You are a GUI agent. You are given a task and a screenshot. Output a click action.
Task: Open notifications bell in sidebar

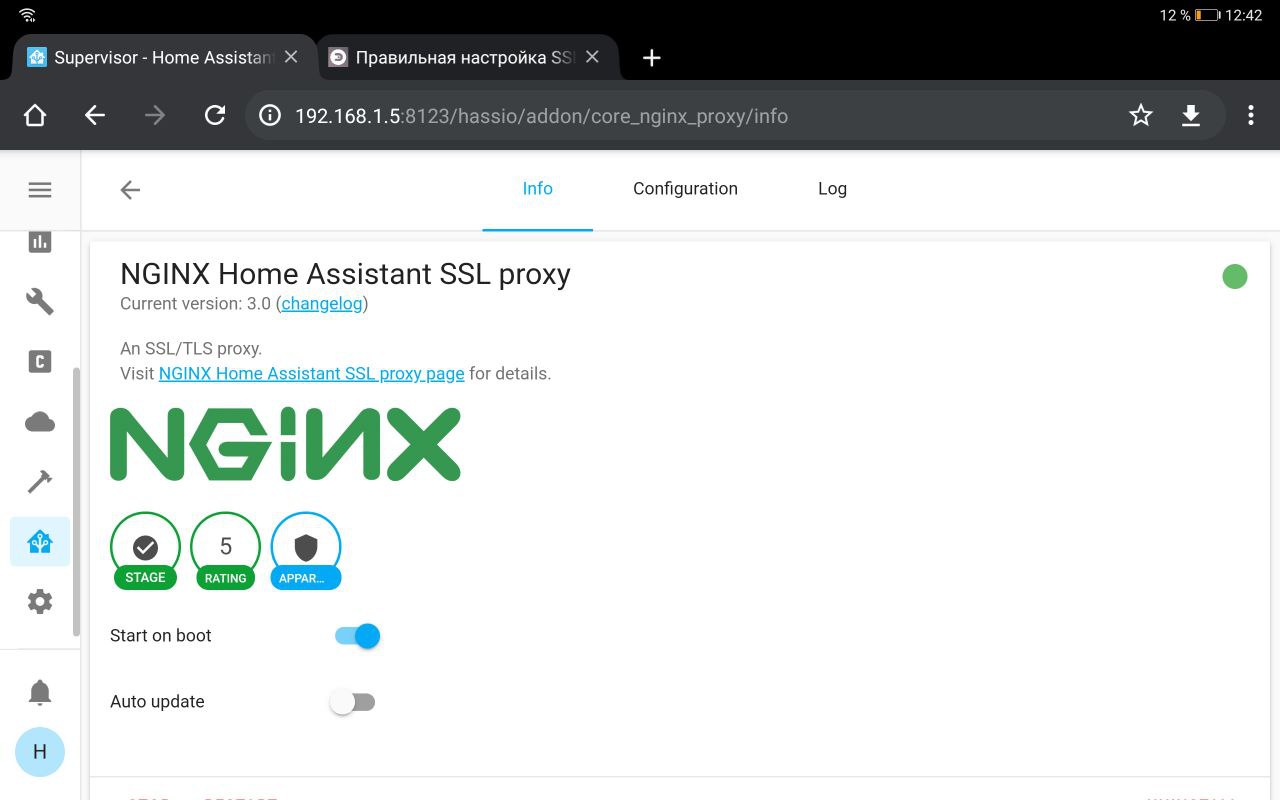40,692
